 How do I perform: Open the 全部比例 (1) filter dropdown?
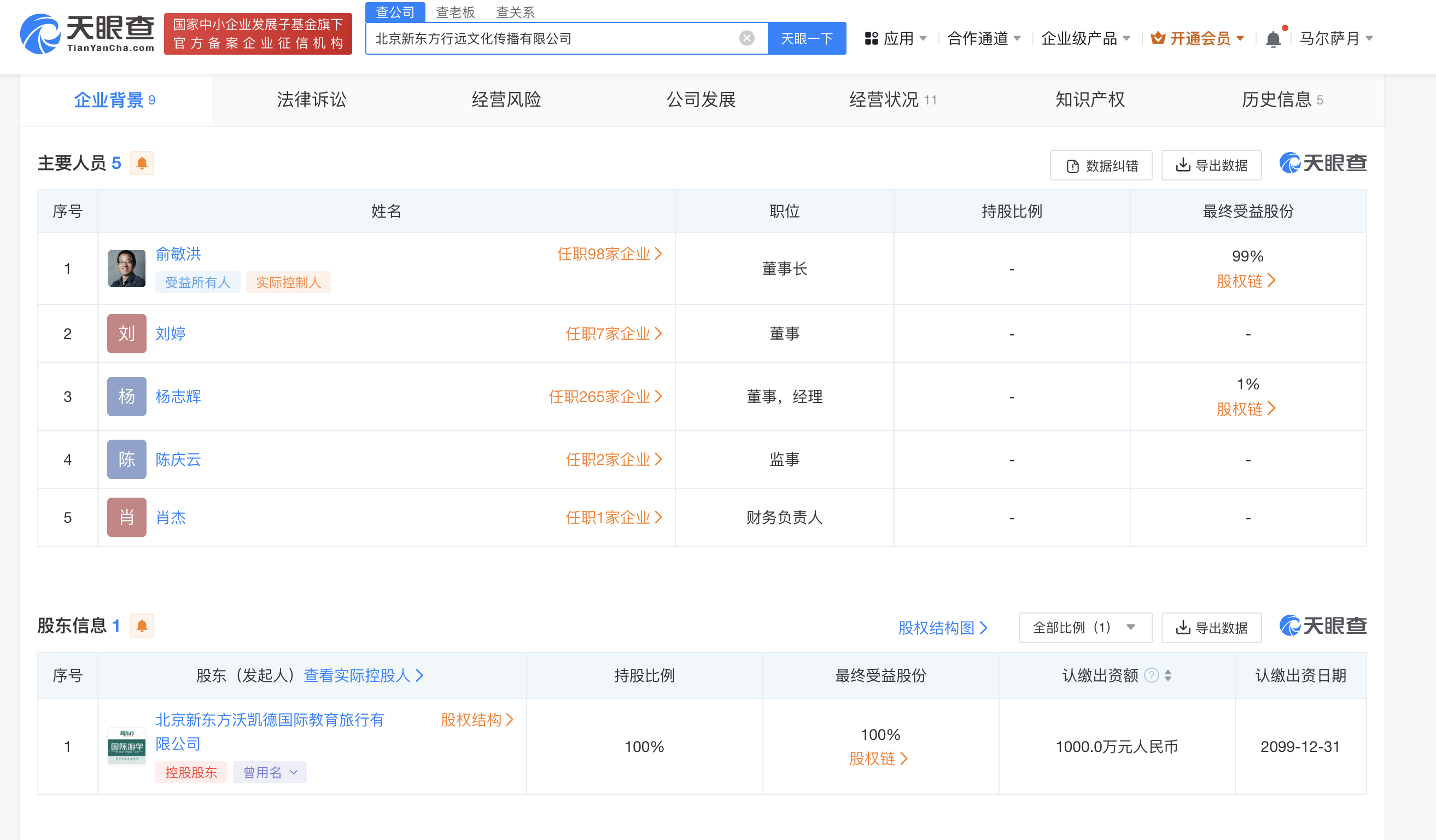(1085, 628)
